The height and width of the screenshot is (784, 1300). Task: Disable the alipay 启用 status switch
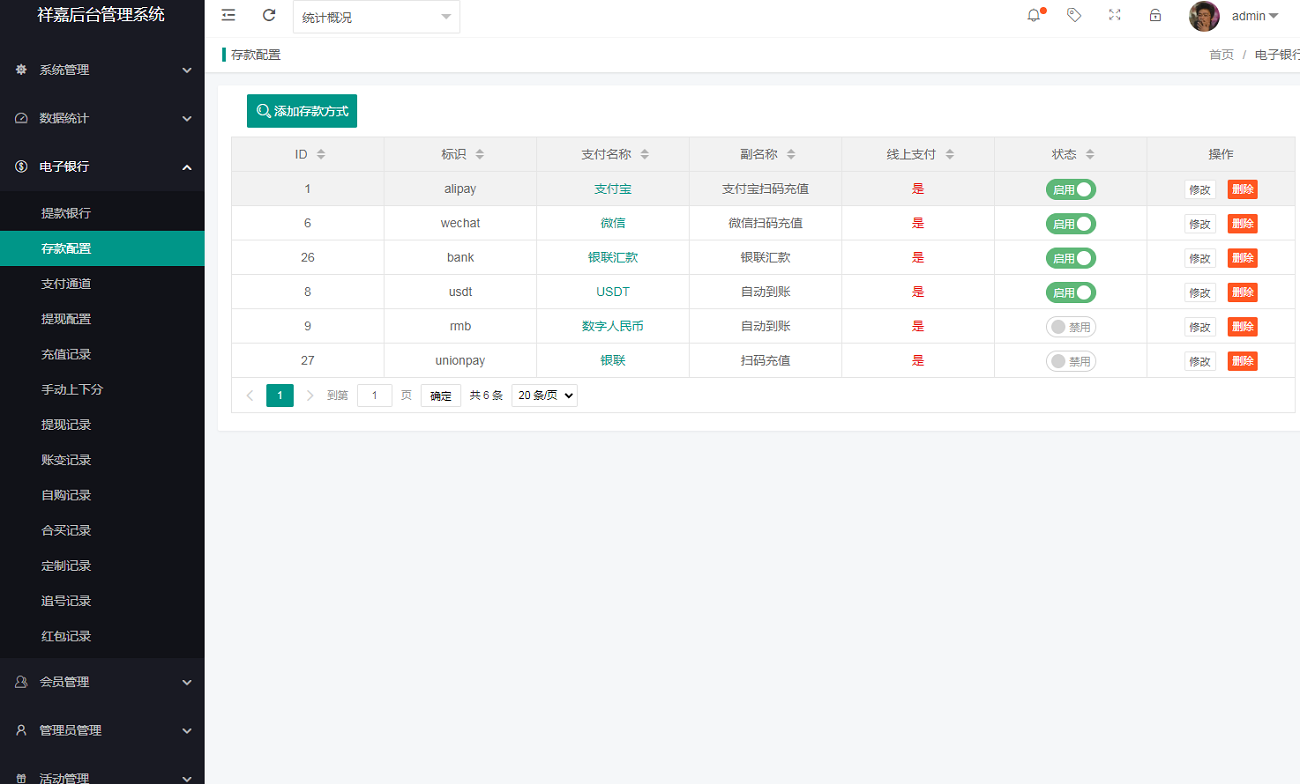click(1070, 189)
